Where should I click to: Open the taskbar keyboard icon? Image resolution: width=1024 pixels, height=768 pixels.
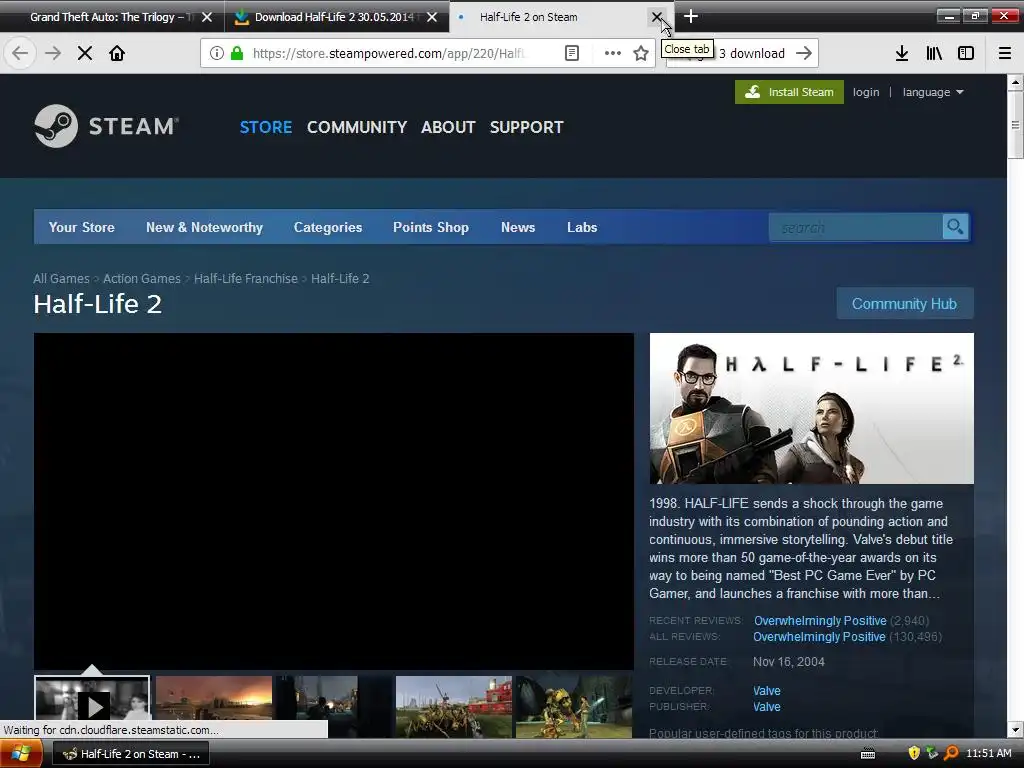868,754
